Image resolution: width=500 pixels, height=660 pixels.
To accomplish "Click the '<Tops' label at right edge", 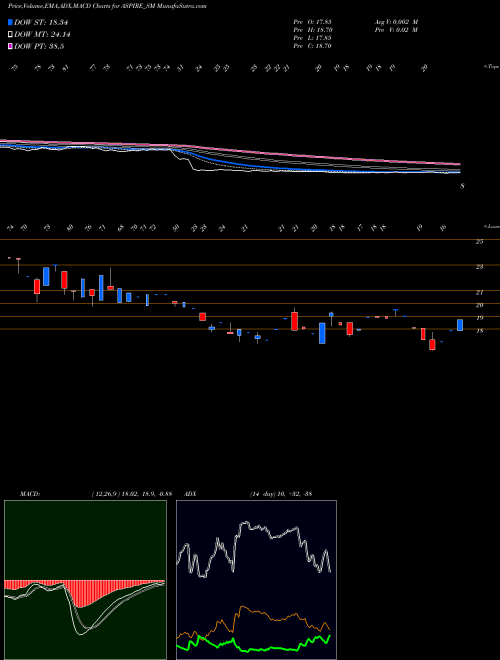I will [491, 67].
